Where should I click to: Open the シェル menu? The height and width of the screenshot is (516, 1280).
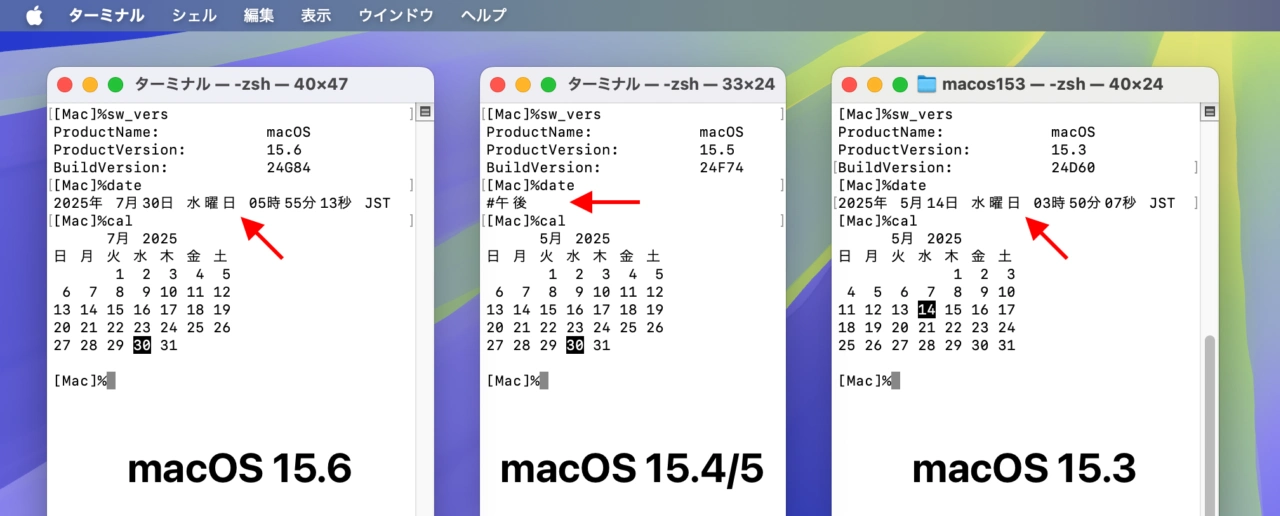tap(194, 15)
